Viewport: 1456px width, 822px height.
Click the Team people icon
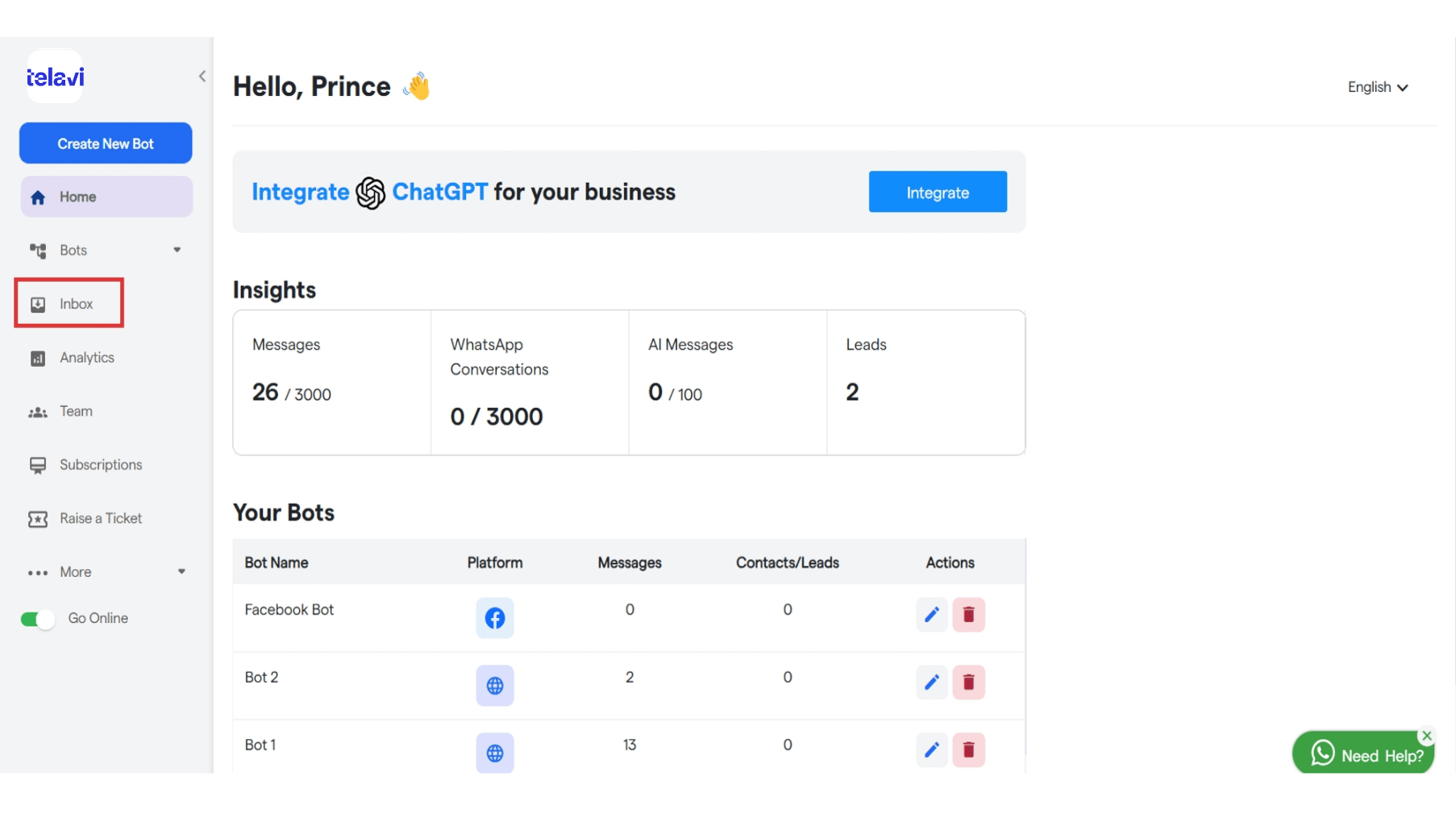point(38,413)
